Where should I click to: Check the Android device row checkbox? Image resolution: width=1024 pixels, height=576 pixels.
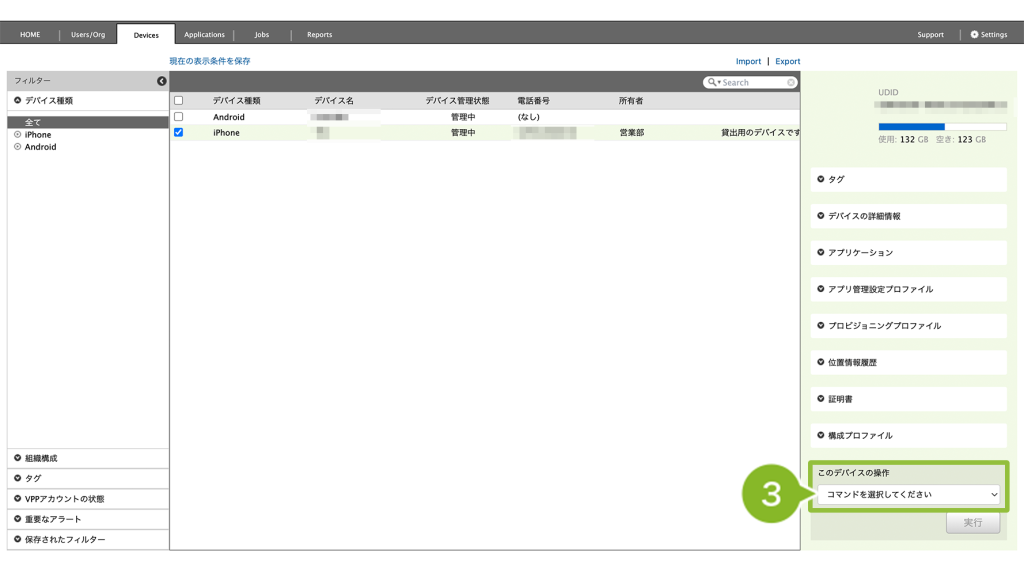click(178, 117)
